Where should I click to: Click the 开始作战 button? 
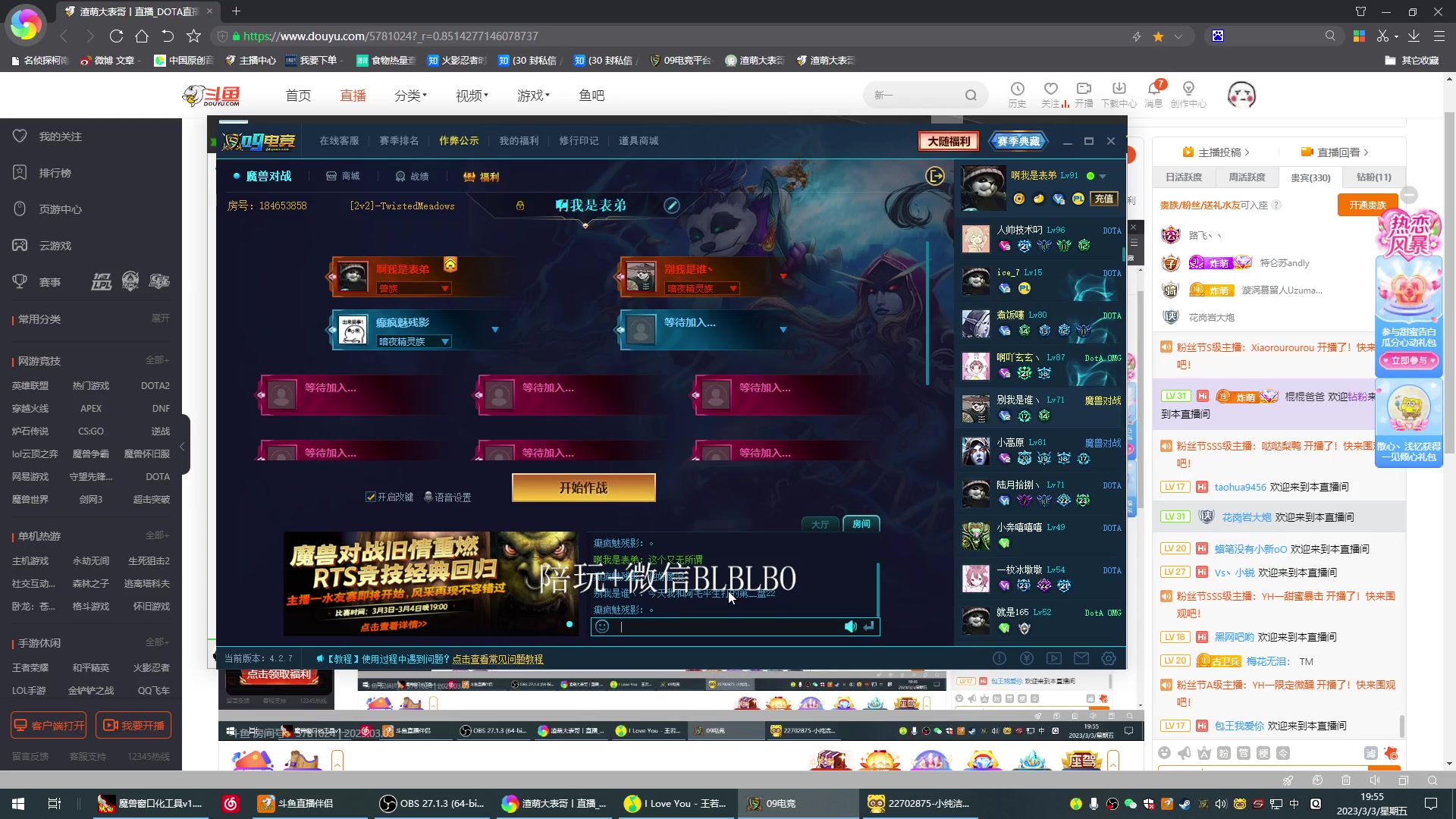tap(584, 488)
